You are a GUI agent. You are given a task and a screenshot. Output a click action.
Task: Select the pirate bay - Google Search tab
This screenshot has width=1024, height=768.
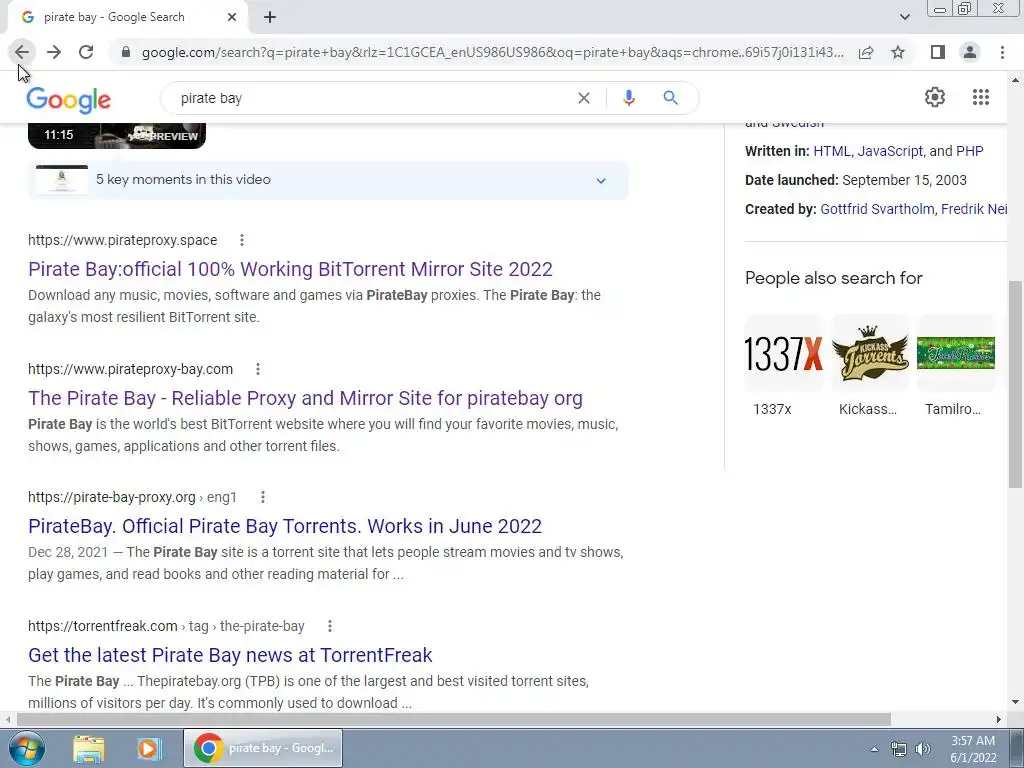[128, 18]
